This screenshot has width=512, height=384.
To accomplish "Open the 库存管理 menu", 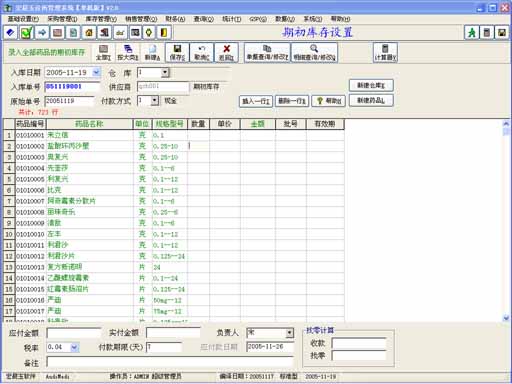I will (101, 19).
